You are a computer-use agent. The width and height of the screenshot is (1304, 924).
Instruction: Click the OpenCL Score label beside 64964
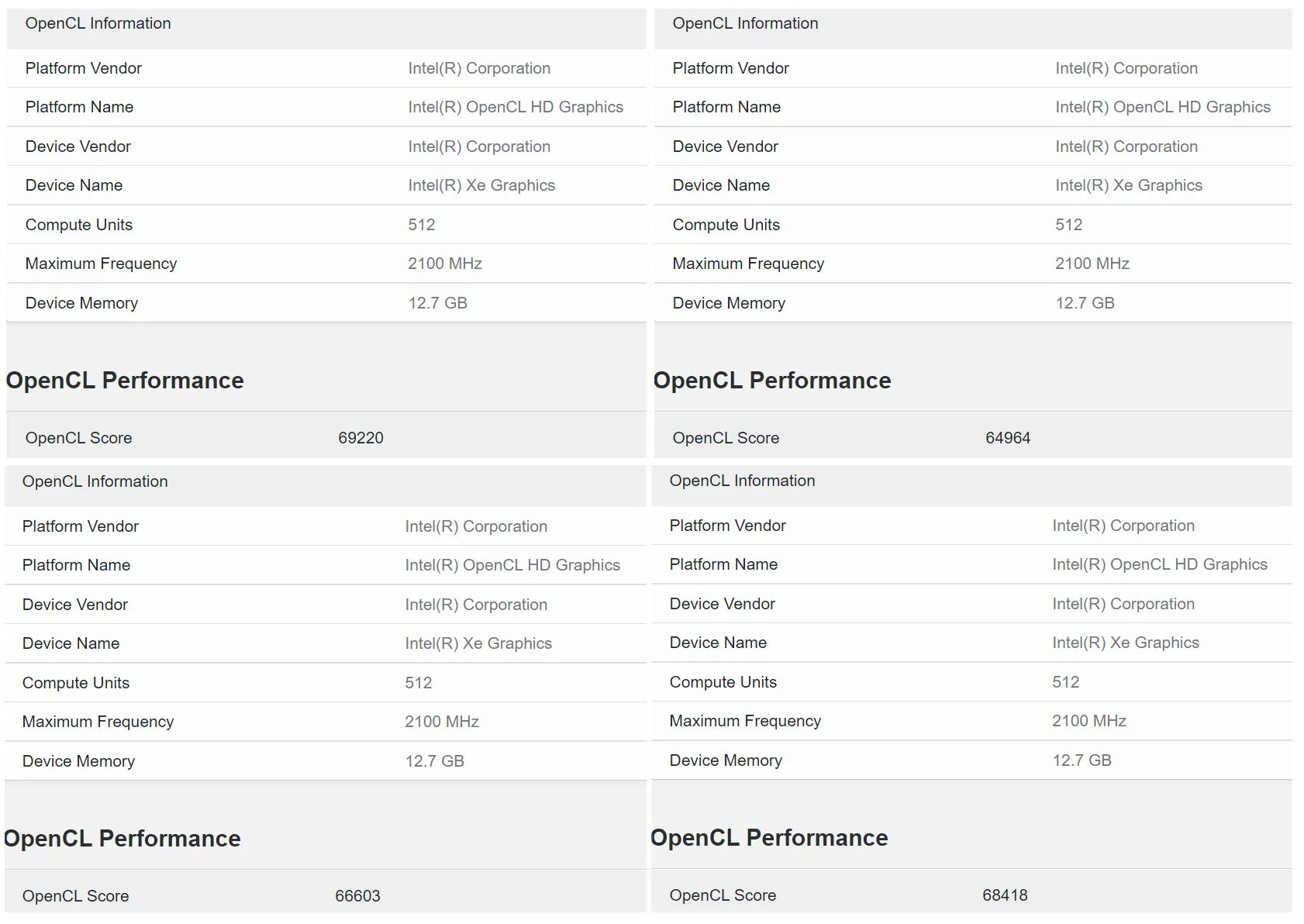(x=726, y=438)
